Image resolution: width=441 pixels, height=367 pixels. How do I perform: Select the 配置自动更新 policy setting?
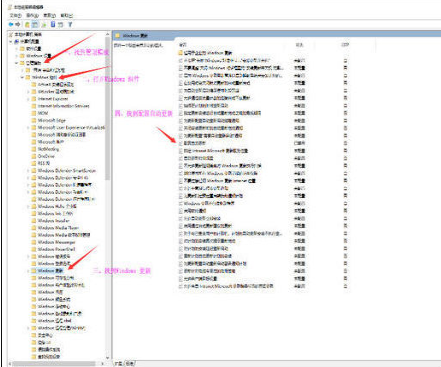pyautogui.click(x=195, y=143)
